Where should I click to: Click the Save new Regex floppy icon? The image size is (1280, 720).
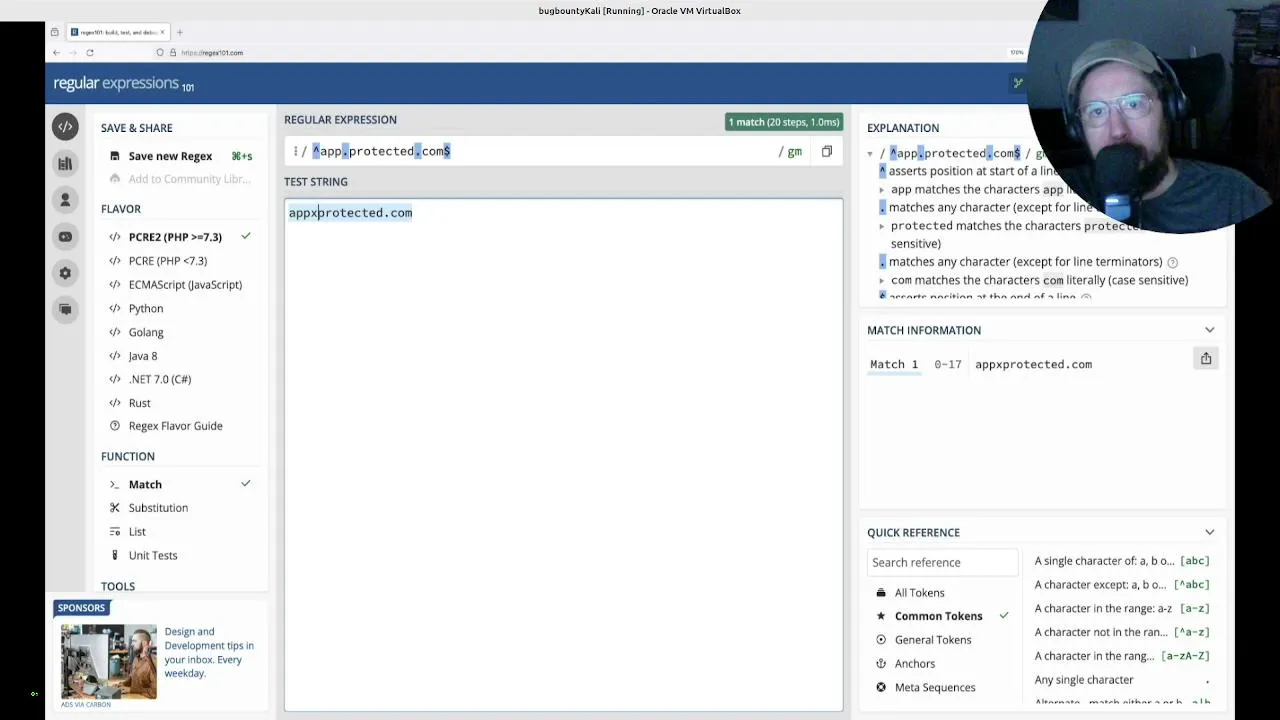coord(115,156)
